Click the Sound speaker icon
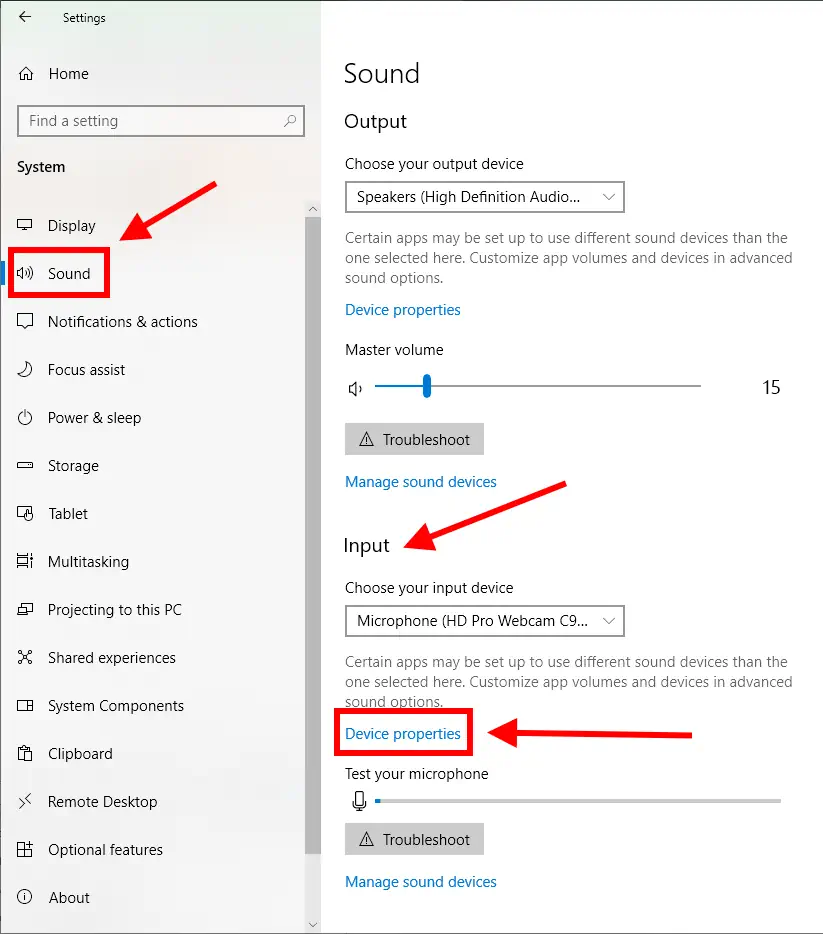Viewport: 823px width, 934px height. 26,272
